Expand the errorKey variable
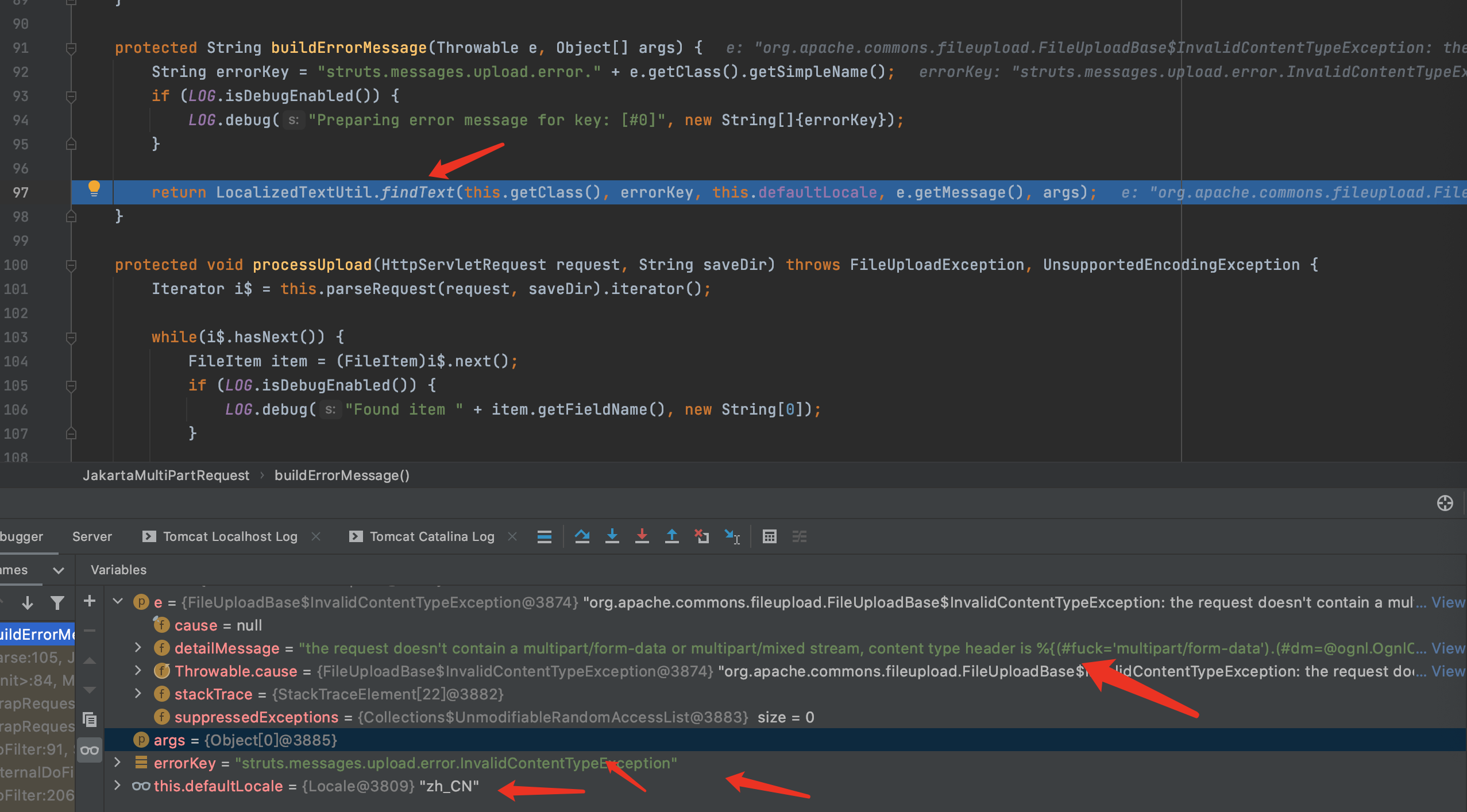This screenshot has width=1467, height=812. (117, 763)
